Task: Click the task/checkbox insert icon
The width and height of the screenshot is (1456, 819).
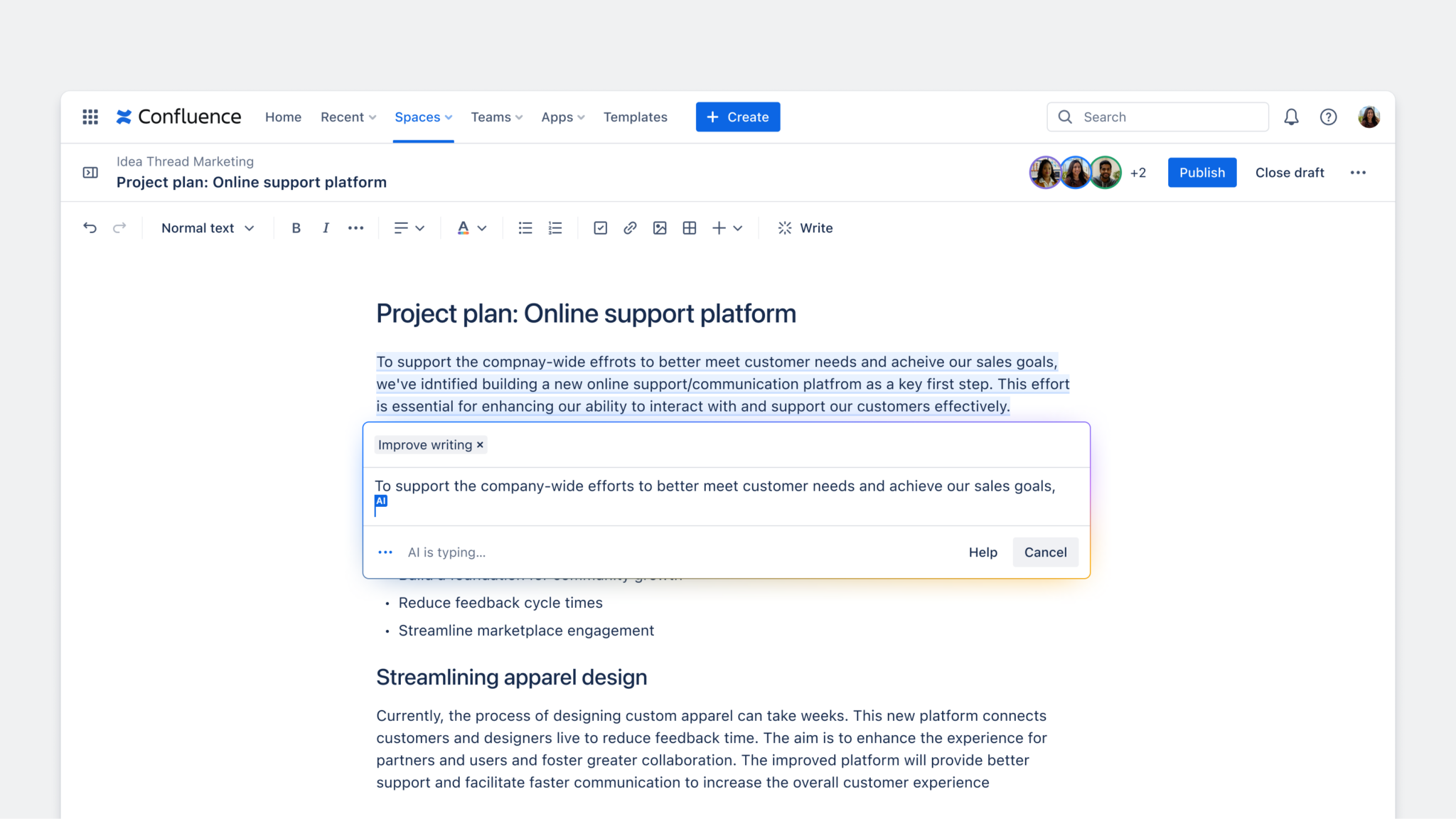Action: (599, 228)
